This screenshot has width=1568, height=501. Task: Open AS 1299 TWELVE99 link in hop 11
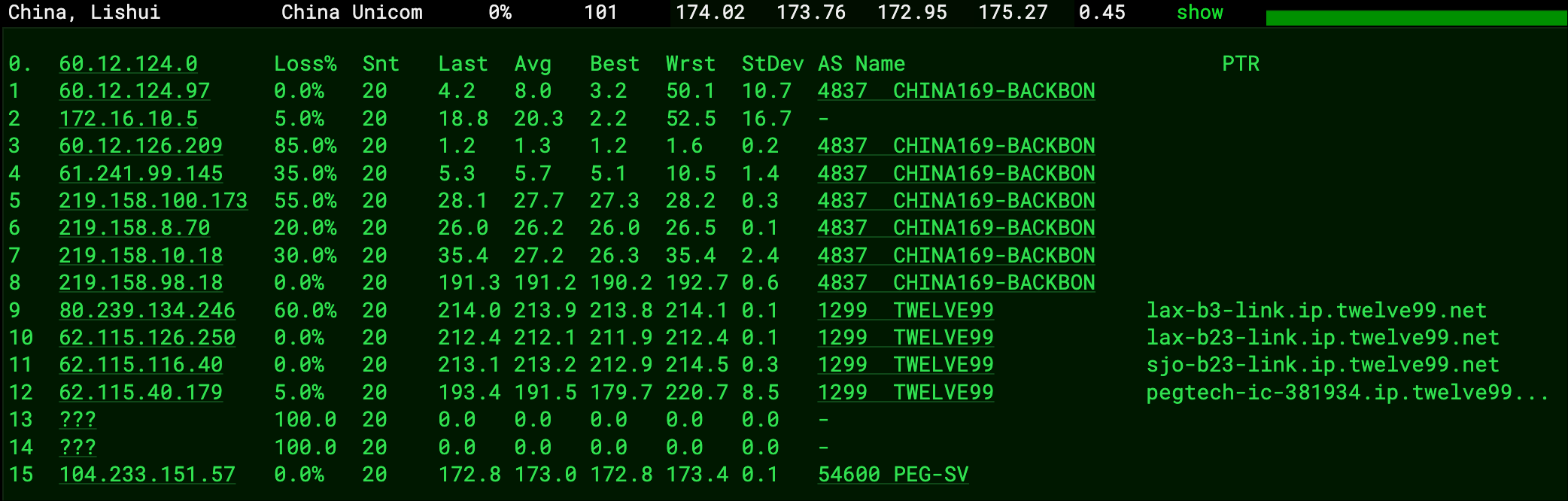(x=906, y=365)
